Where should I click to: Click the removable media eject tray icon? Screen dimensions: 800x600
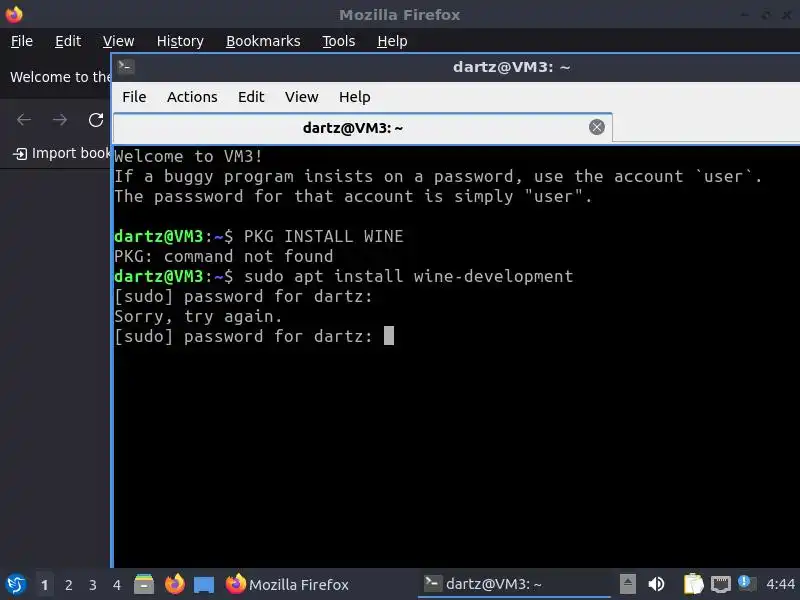pos(628,584)
